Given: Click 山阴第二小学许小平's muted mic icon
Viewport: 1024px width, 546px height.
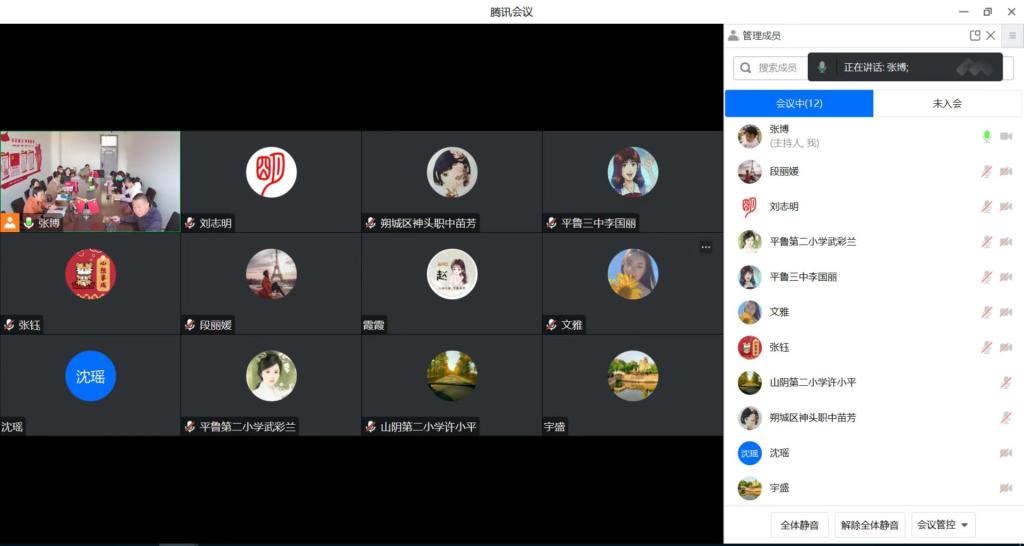Looking at the screenshot, I should click(x=1006, y=383).
